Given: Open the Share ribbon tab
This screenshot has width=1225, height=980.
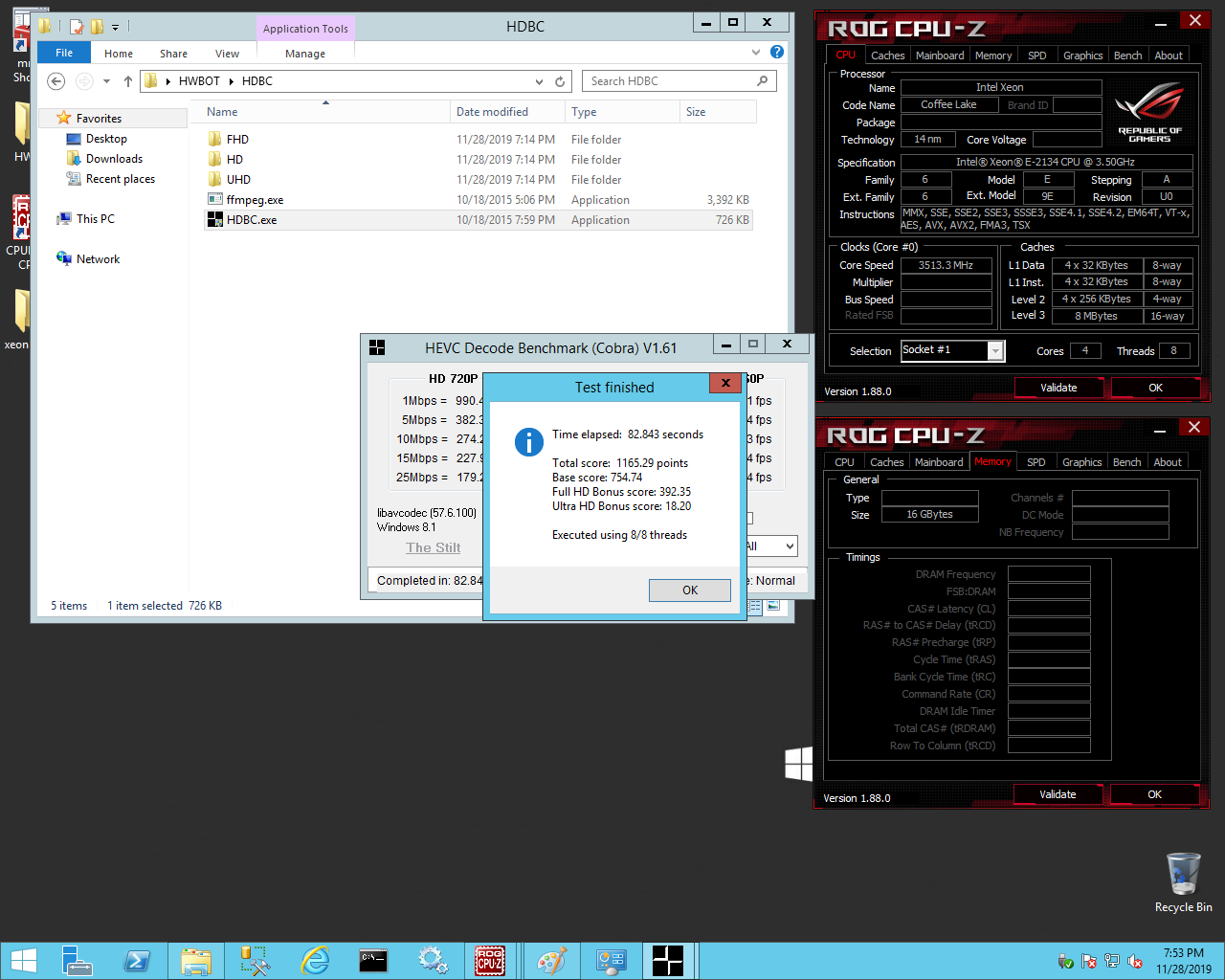Looking at the screenshot, I should tap(173, 54).
